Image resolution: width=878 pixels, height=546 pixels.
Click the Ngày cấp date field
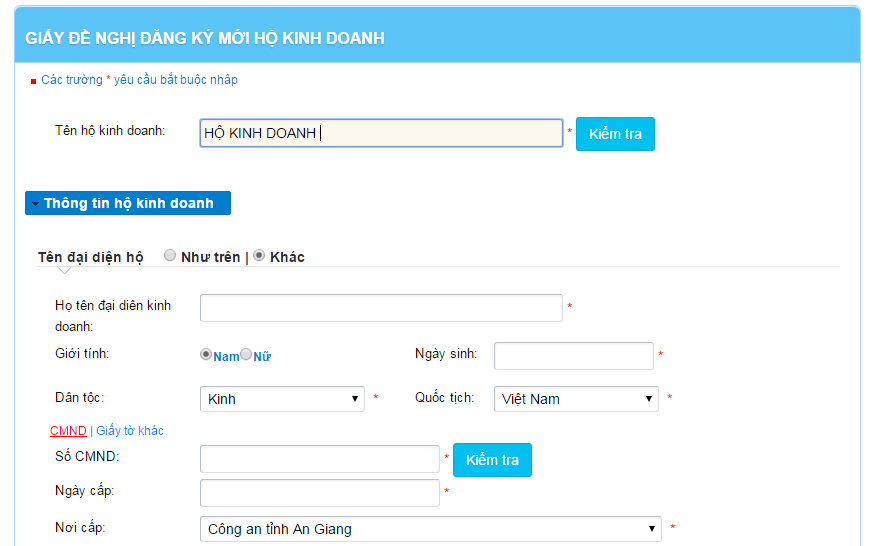pos(320,493)
